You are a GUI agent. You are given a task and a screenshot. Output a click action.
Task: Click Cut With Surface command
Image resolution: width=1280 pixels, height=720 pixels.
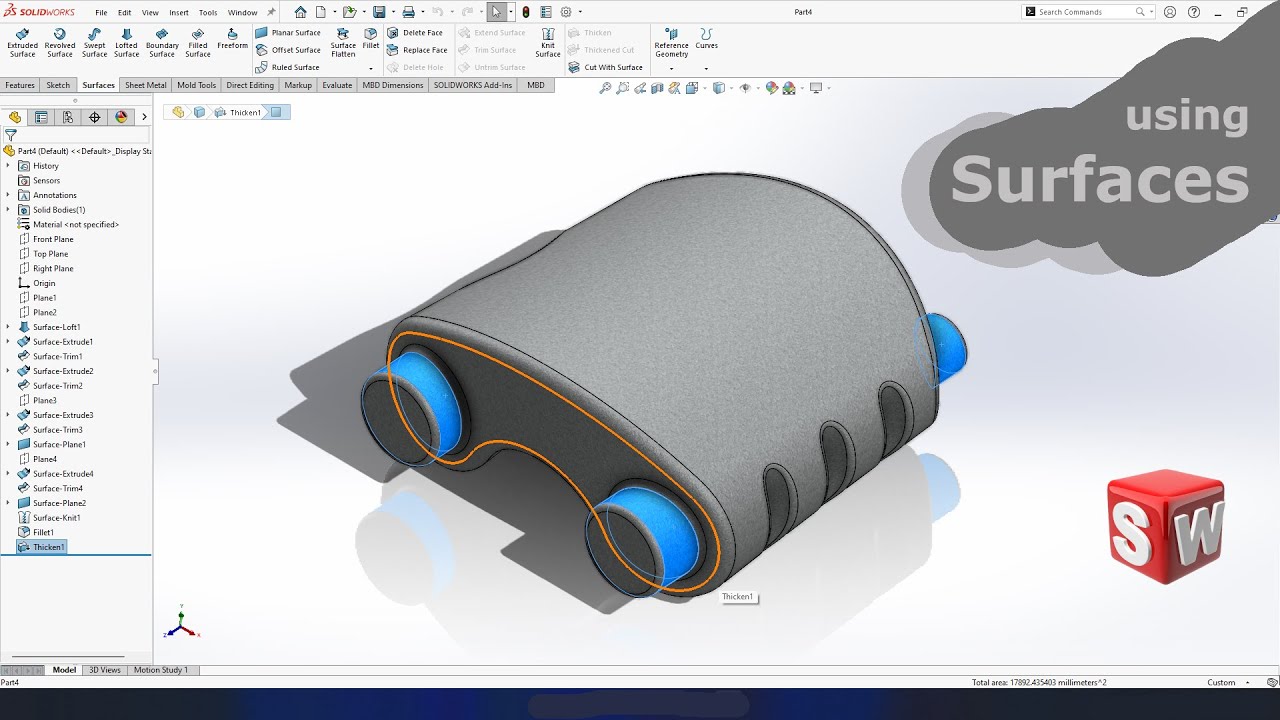pyautogui.click(x=606, y=67)
